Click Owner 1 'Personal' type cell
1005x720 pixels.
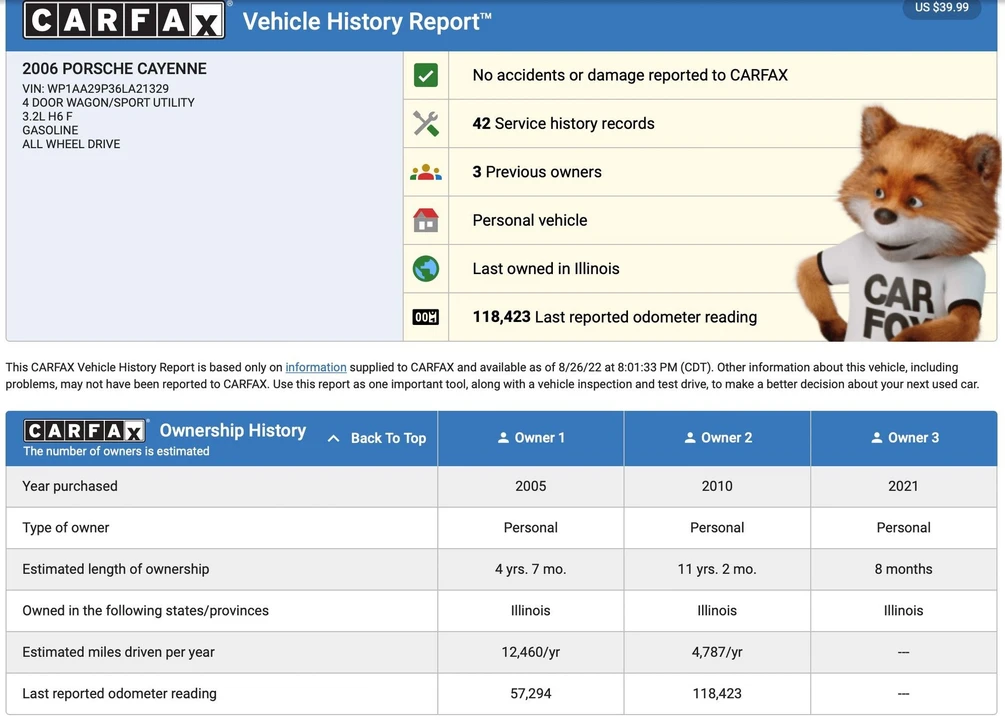[531, 528]
